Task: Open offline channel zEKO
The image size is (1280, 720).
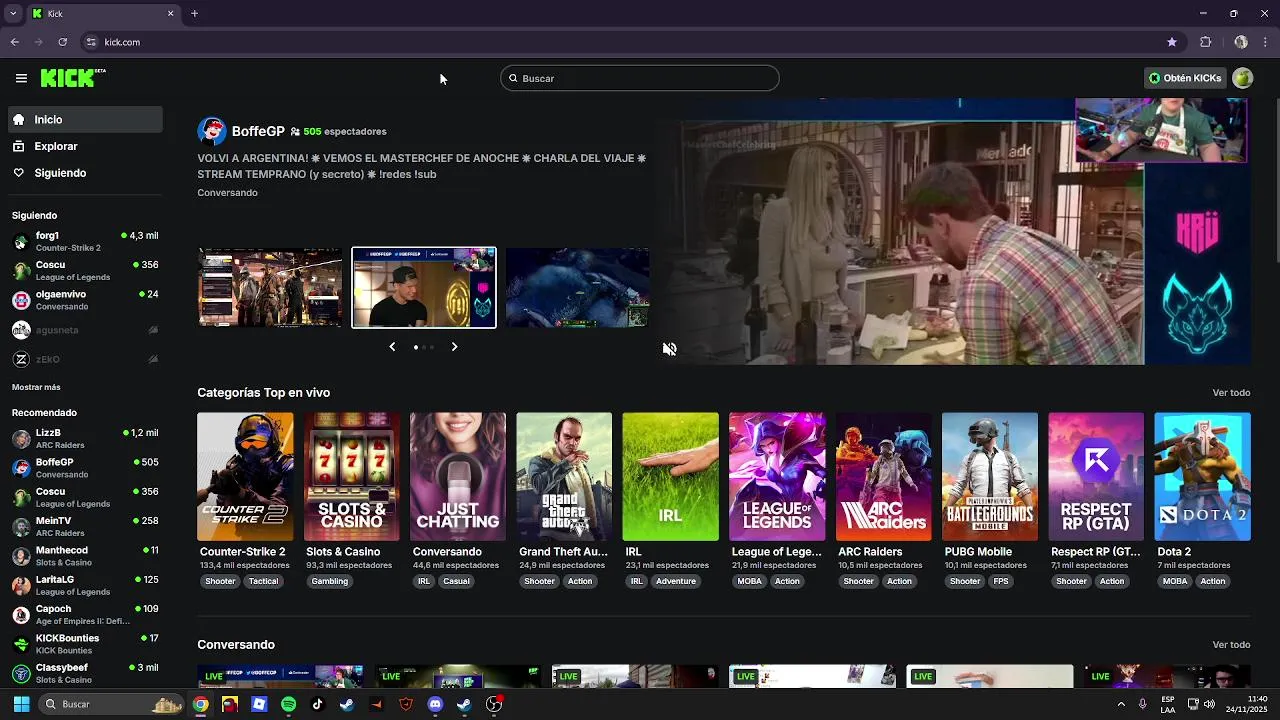Action: click(85, 359)
